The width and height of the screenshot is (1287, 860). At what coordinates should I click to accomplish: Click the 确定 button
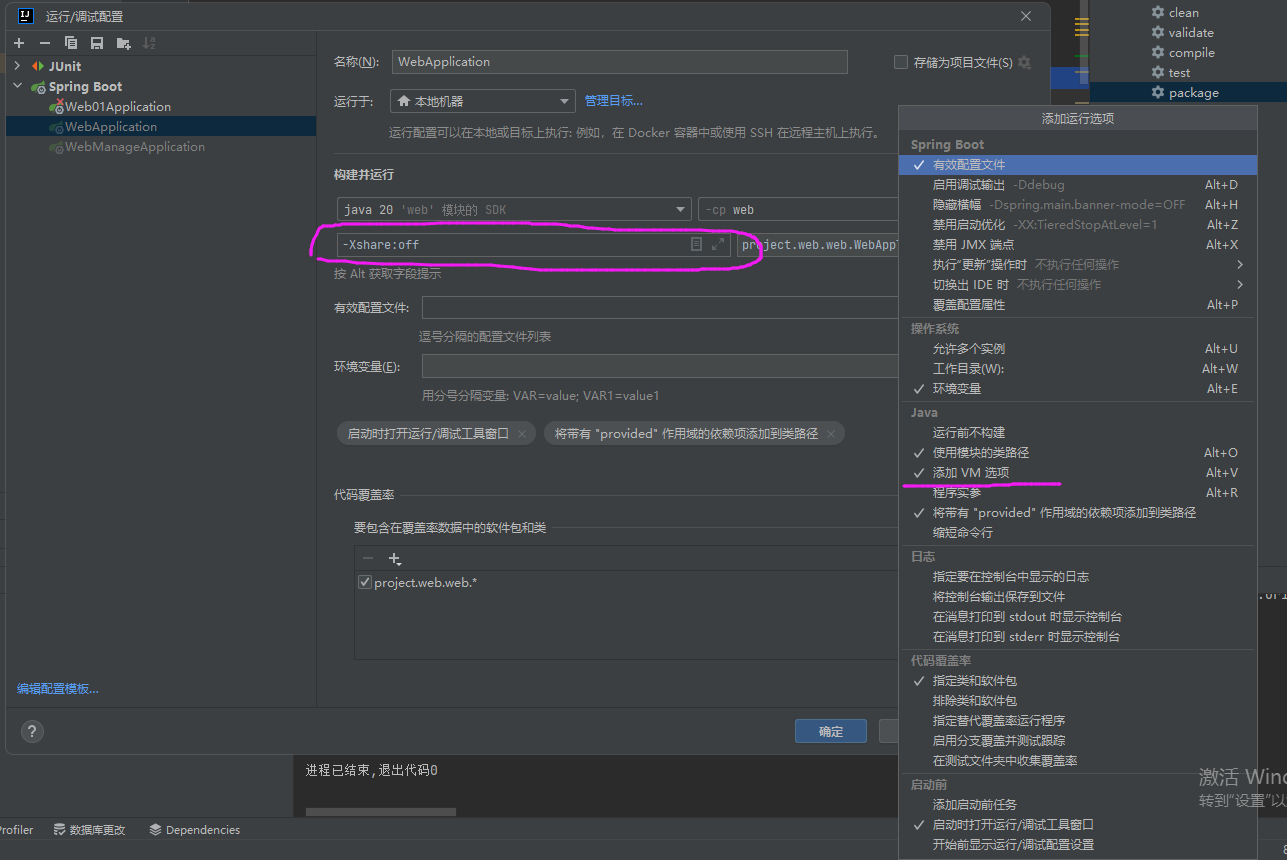click(x=831, y=731)
